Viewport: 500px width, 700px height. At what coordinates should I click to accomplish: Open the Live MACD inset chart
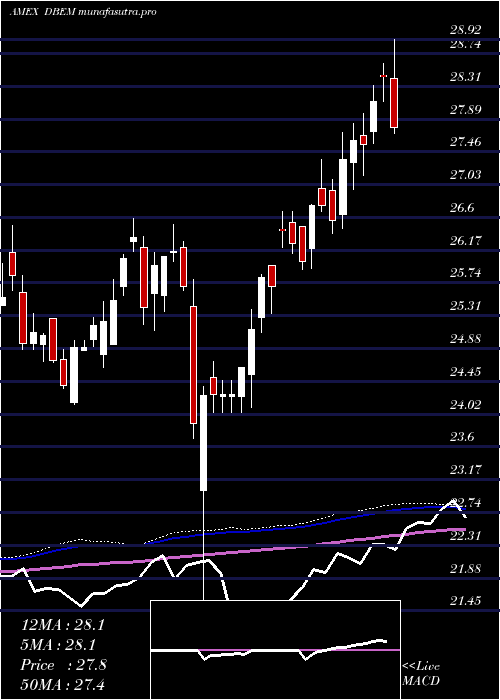click(275, 650)
